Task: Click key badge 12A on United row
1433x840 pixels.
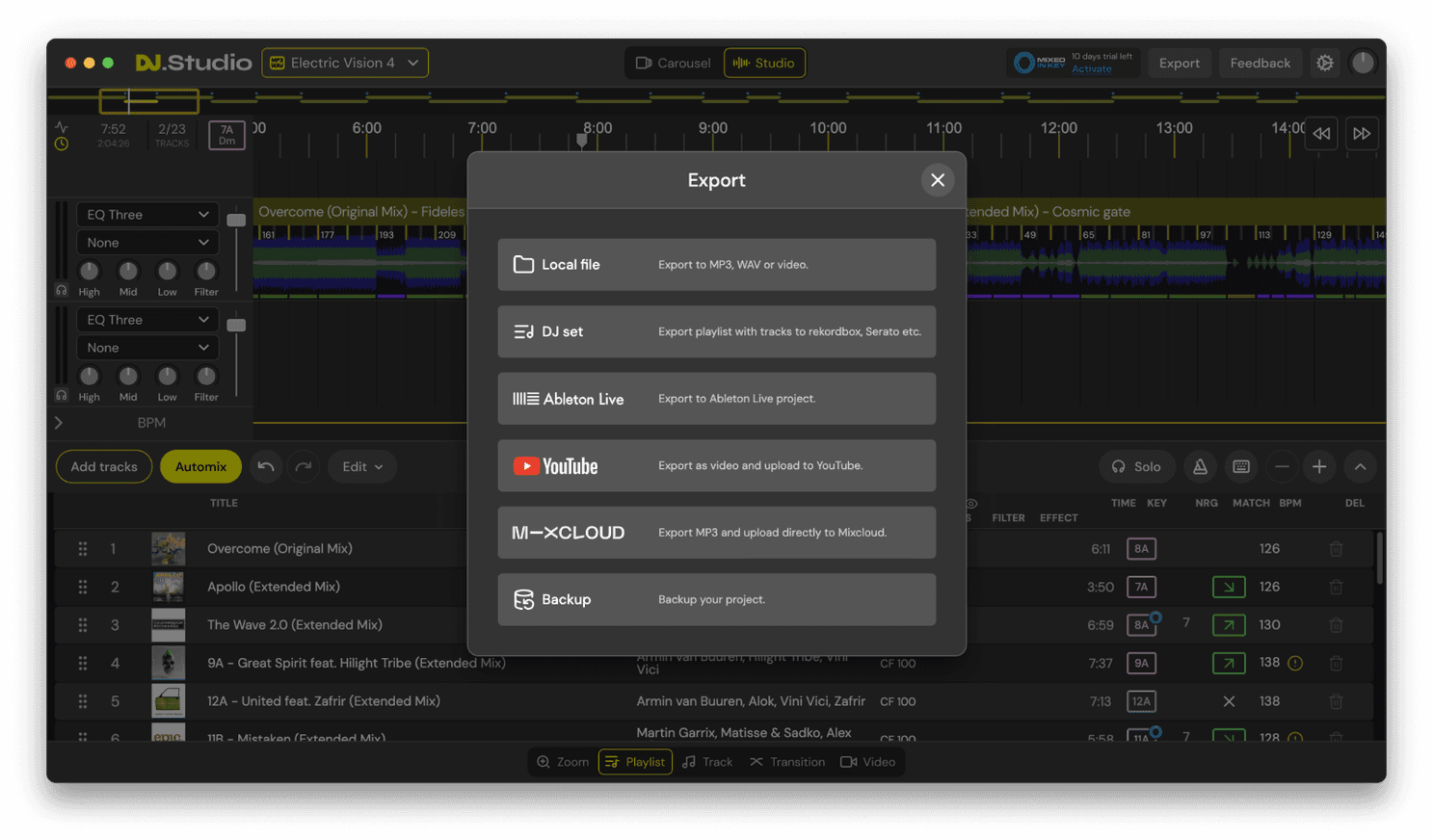Action: (1141, 701)
